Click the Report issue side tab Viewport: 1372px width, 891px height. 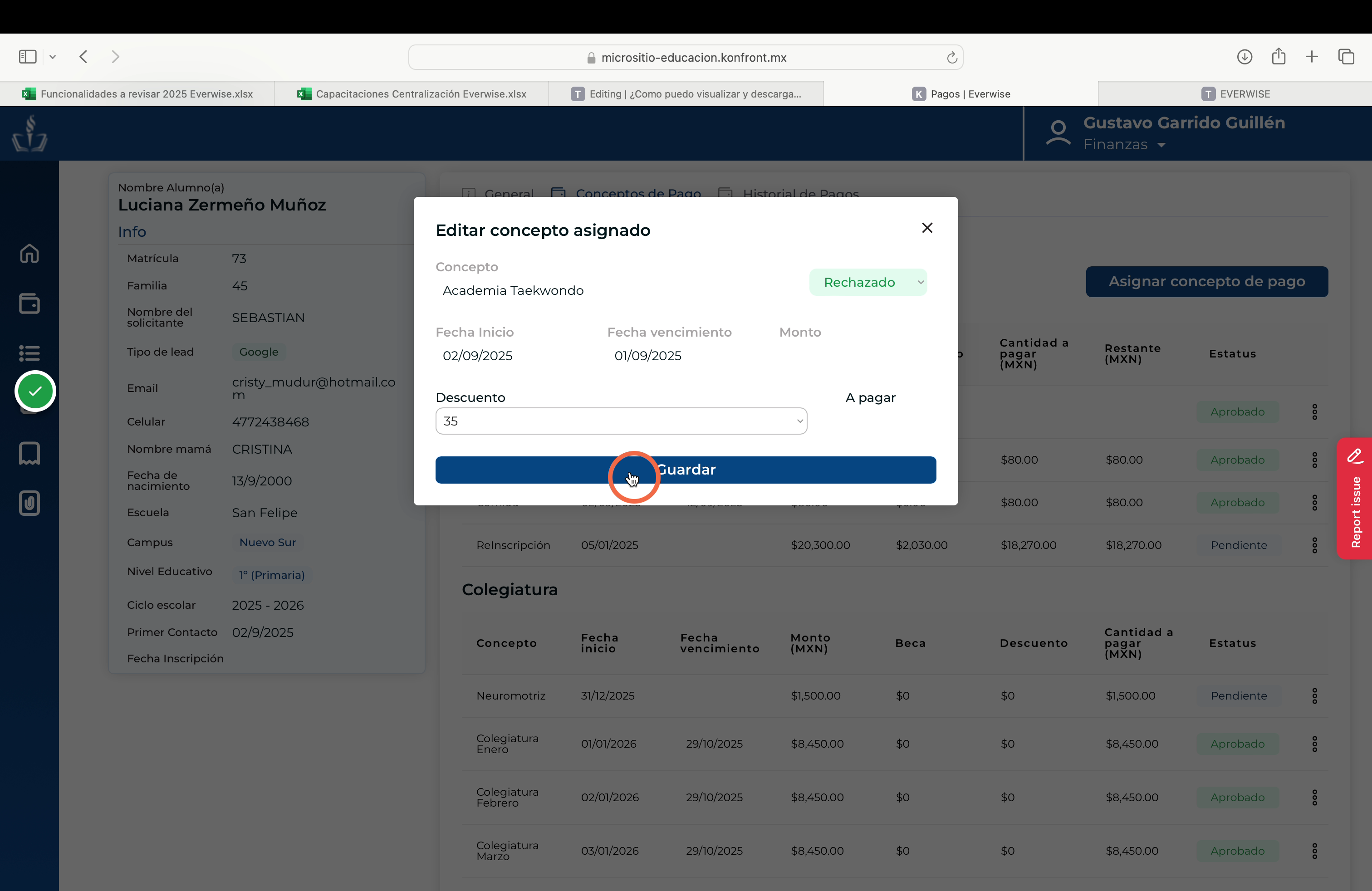(1355, 499)
